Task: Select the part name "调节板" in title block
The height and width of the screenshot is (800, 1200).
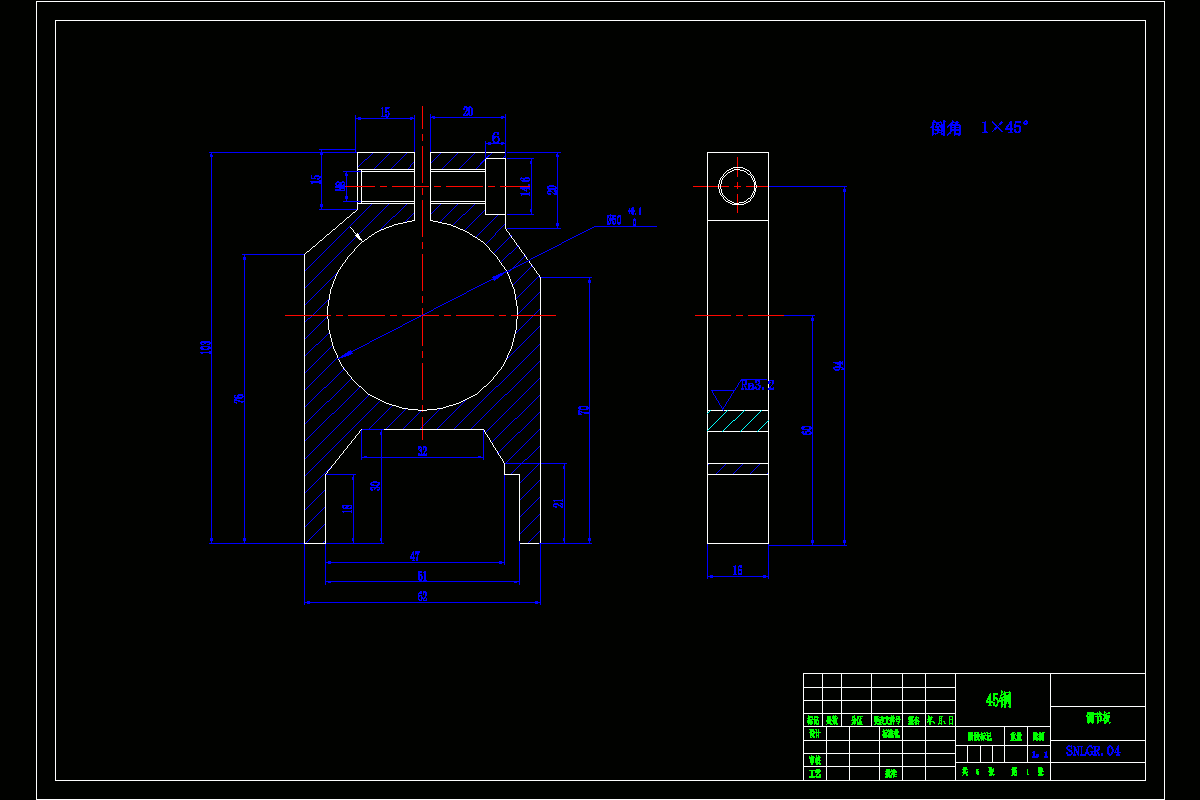Action: pos(1098,718)
